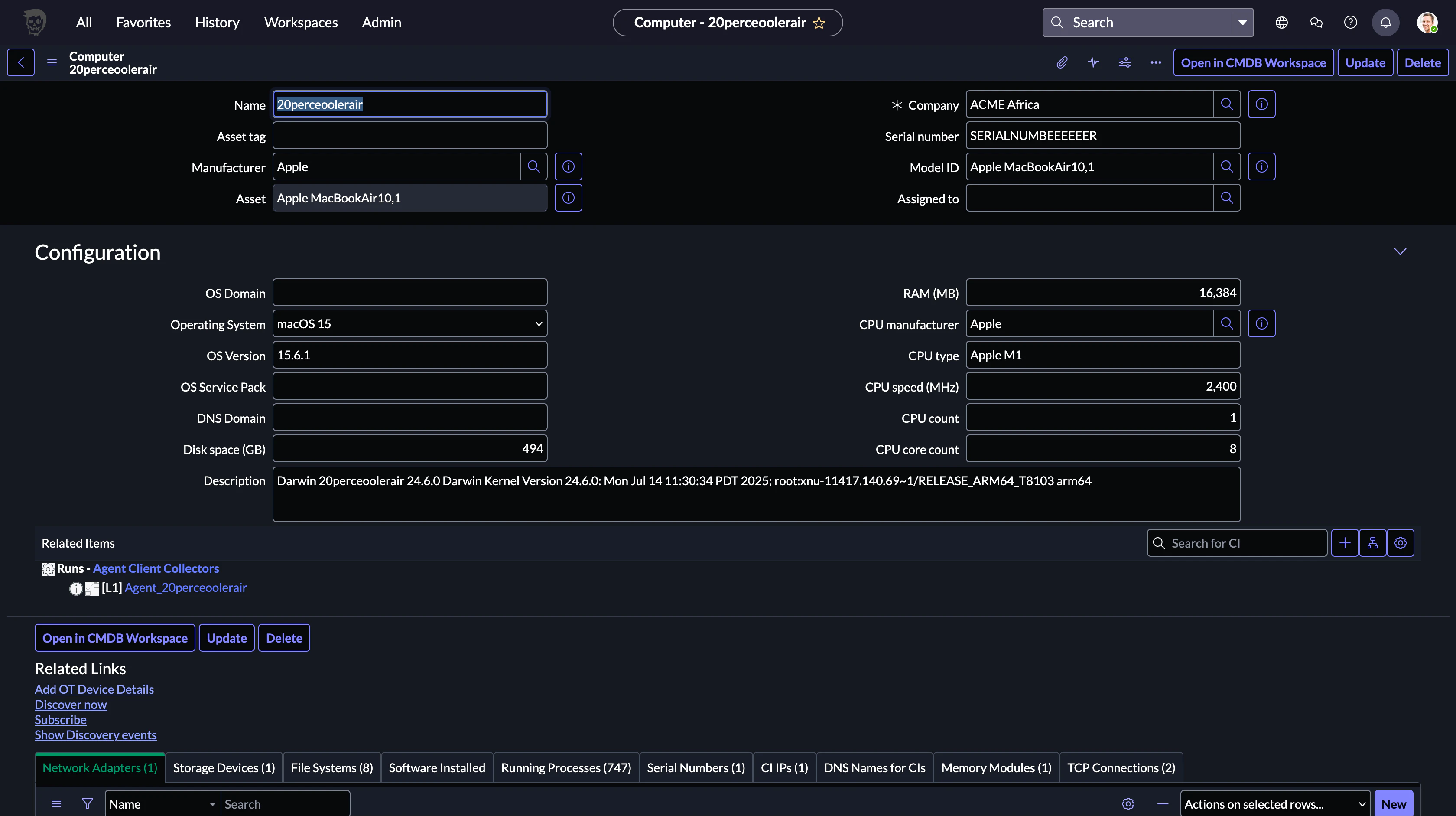Expand the Operating System dropdown
The image size is (1456, 816).
click(410, 323)
